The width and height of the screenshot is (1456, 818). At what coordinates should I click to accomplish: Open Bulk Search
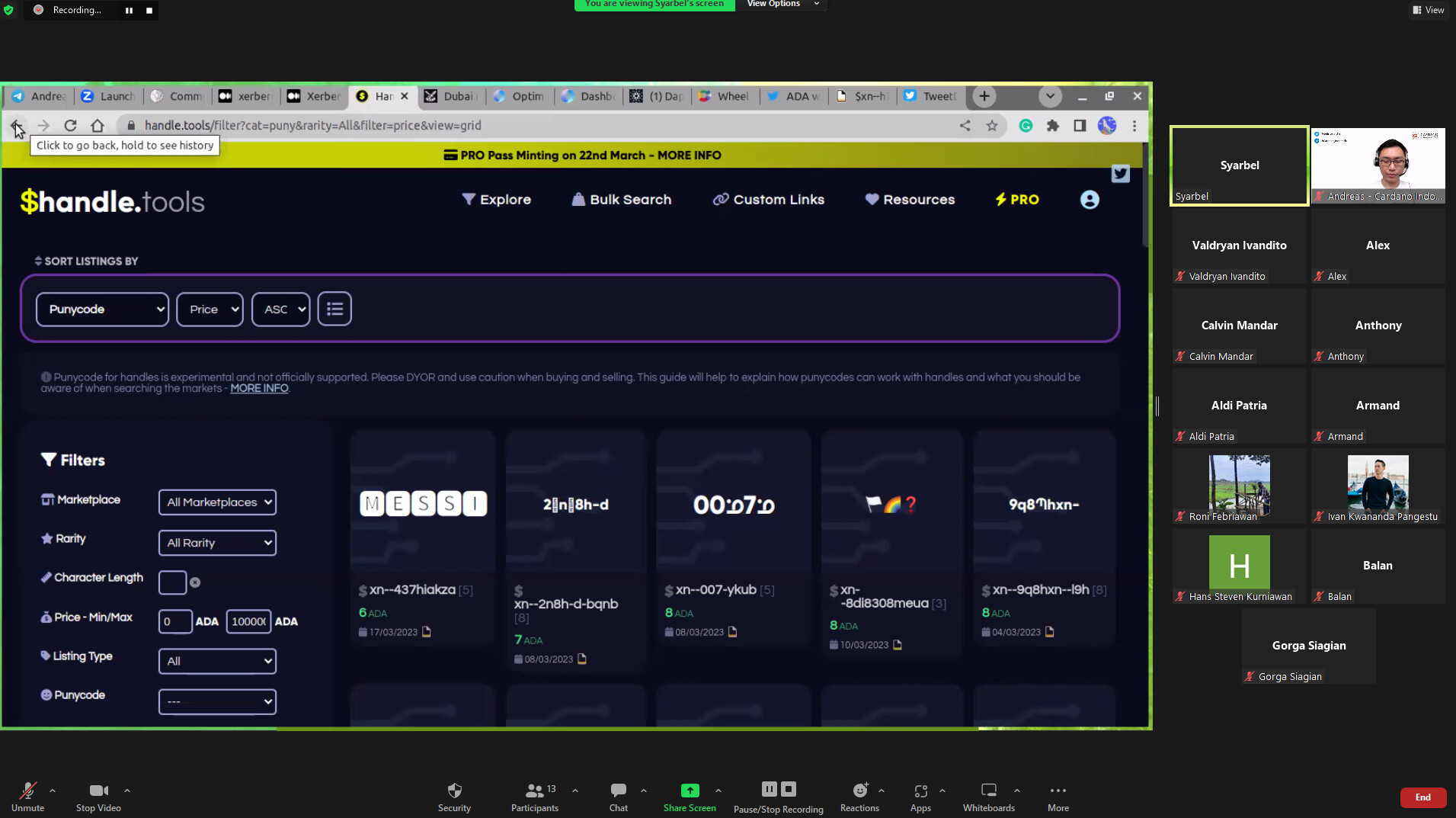tap(621, 200)
